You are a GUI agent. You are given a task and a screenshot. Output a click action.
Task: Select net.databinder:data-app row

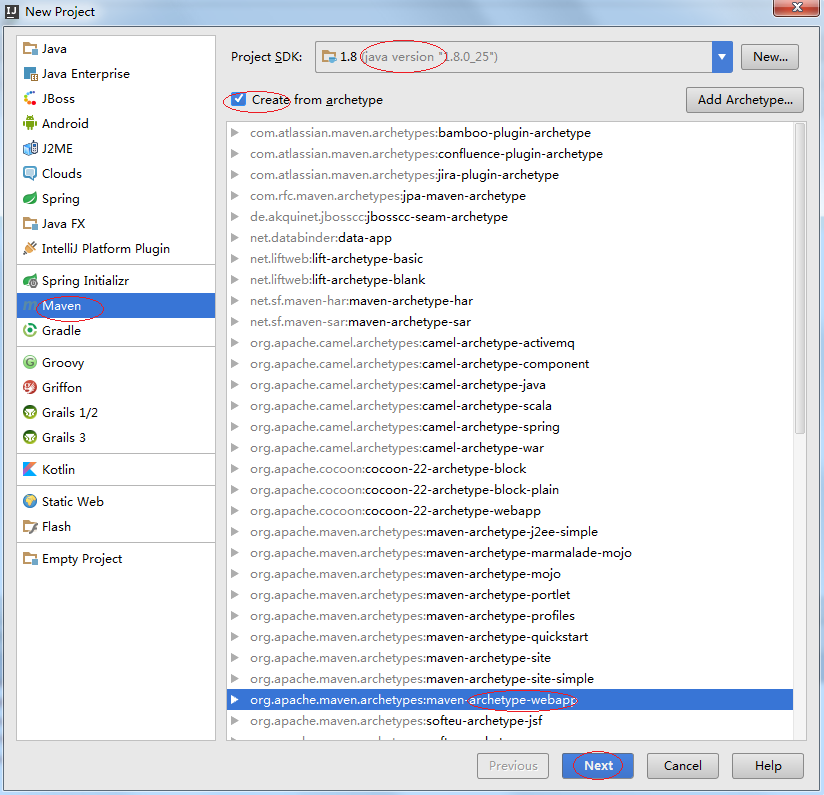click(x=510, y=238)
